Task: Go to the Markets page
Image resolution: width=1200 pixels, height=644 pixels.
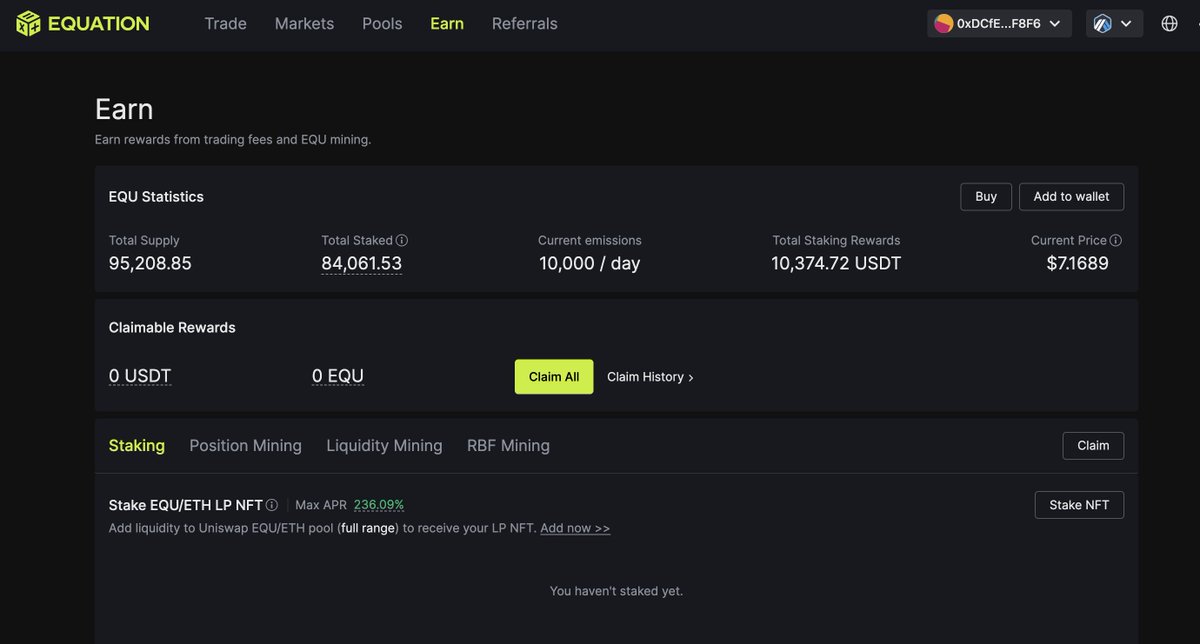Action: pyautogui.click(x=304, y=23)
